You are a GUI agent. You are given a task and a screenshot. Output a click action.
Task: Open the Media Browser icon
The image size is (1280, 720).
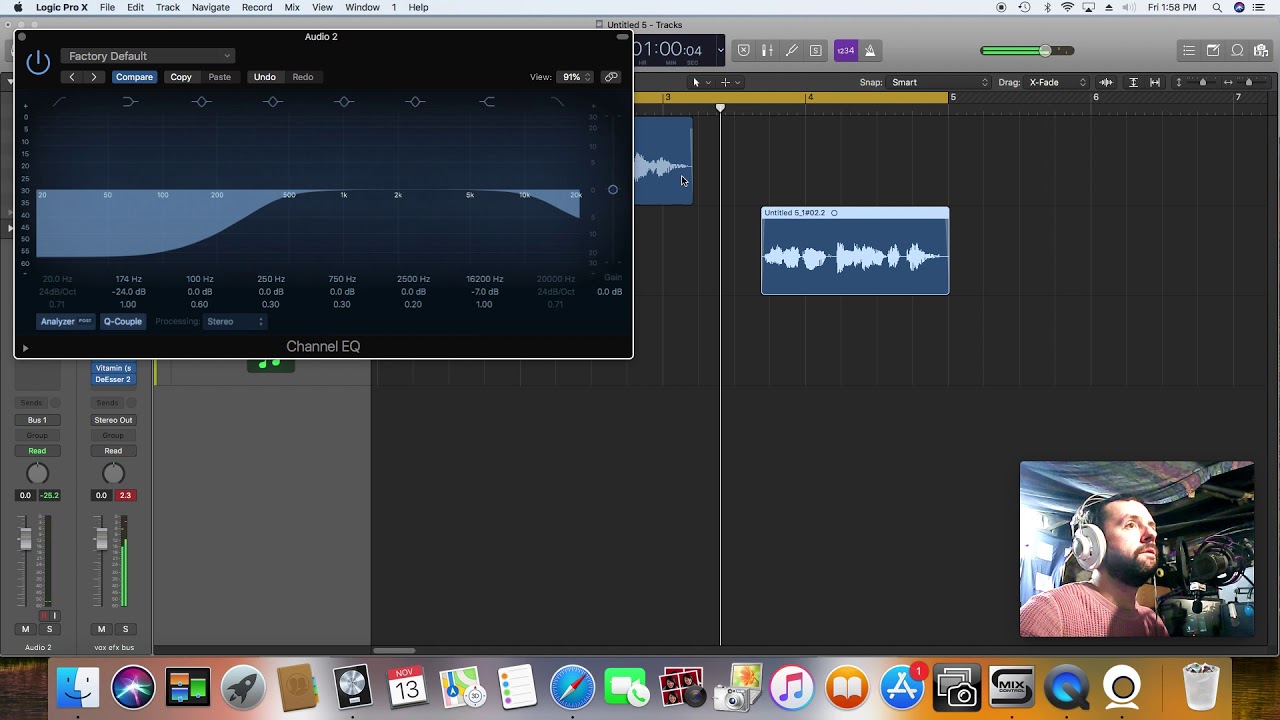(1261, 50)
